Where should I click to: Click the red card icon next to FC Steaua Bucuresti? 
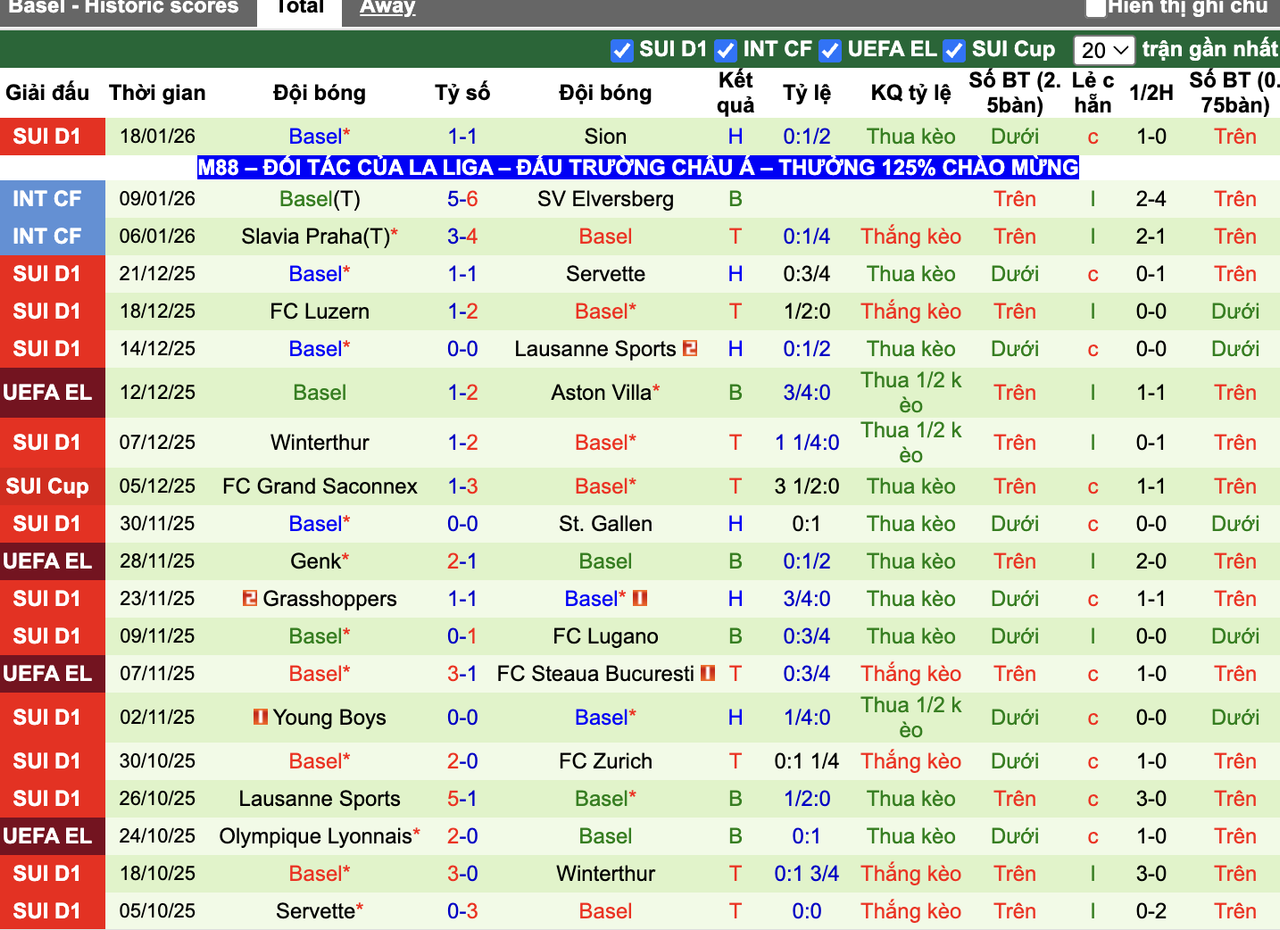[x=708, y=674]
